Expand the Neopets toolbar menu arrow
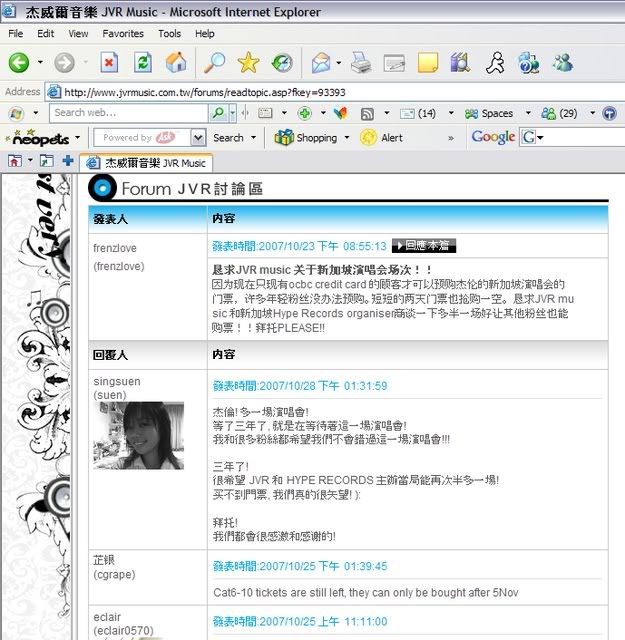The width and height of the screenshot is (625, 640). (77, 138)
